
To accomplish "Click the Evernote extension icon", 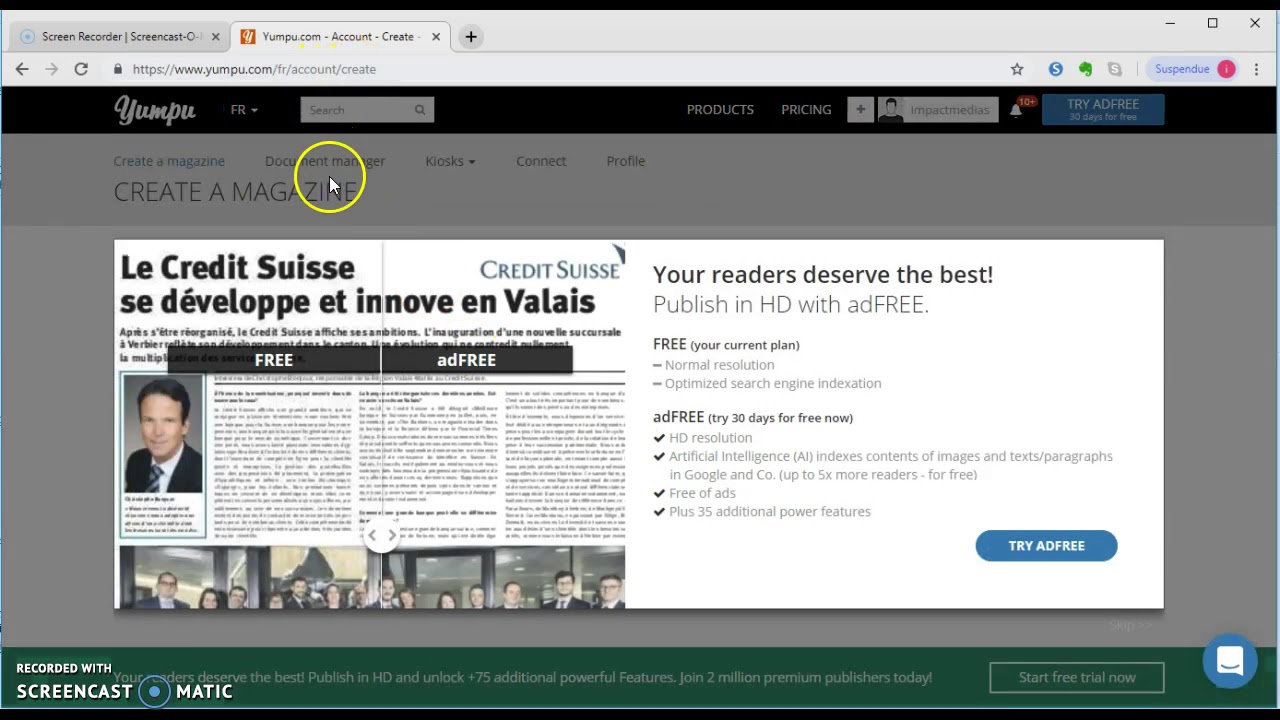I will [1085, 69].
